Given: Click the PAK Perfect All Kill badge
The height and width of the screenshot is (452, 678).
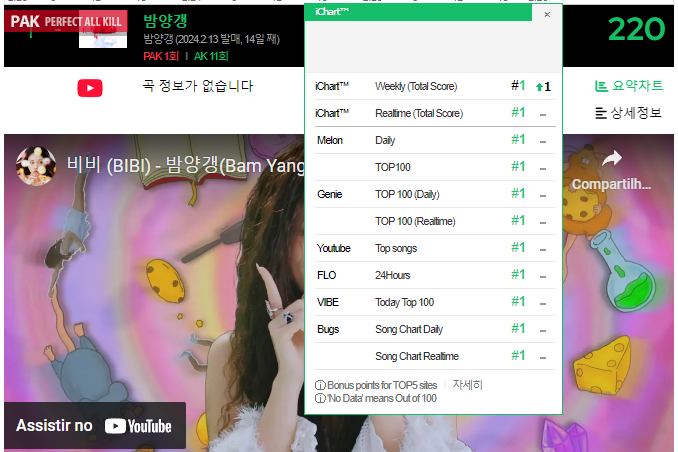Looking at the screenshot, I should (x=66, y=21).
